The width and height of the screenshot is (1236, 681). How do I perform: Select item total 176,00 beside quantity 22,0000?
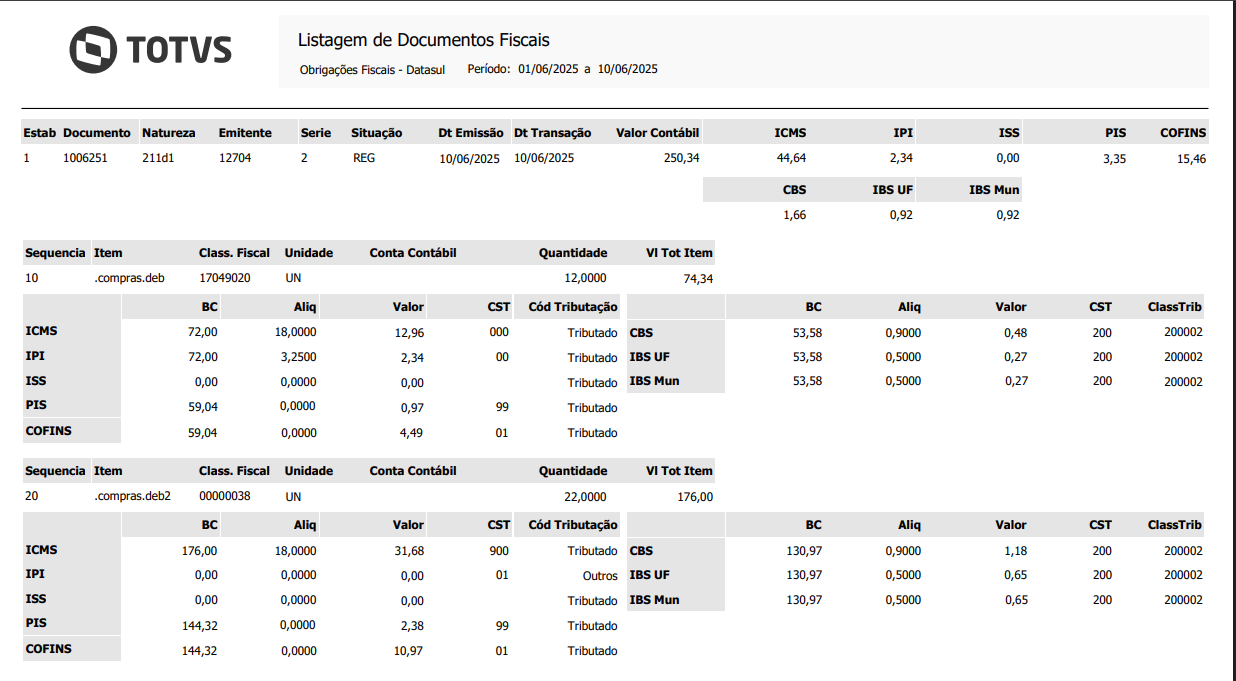[x=695, y=497]
